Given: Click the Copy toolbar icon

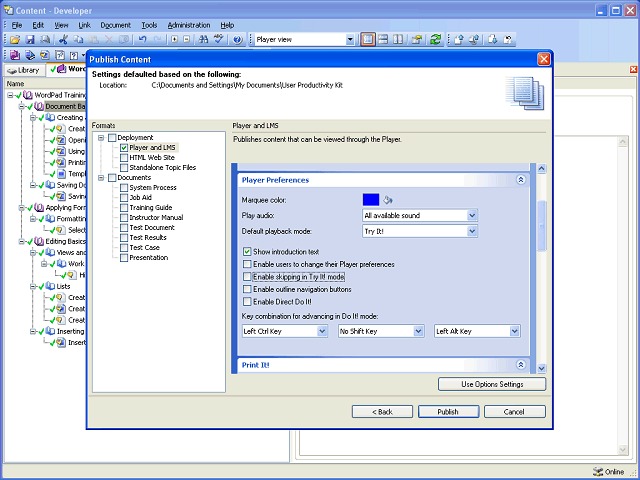Looking at the screenshot, I should pos(78,40).
